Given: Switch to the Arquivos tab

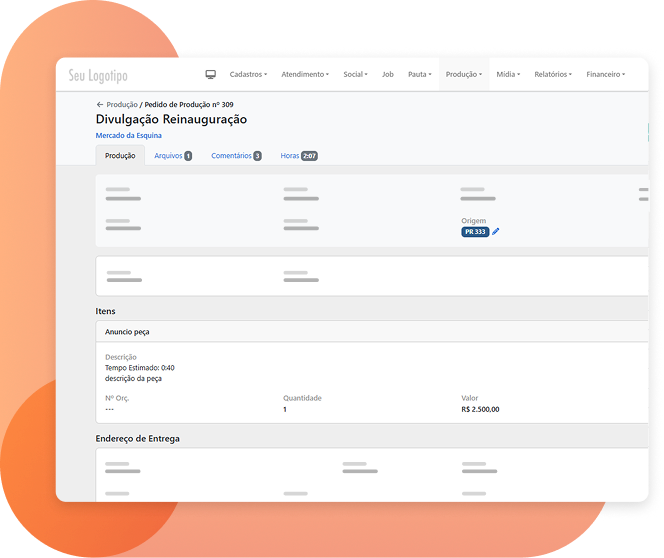Looking at the screenshot, I should 173,156.
